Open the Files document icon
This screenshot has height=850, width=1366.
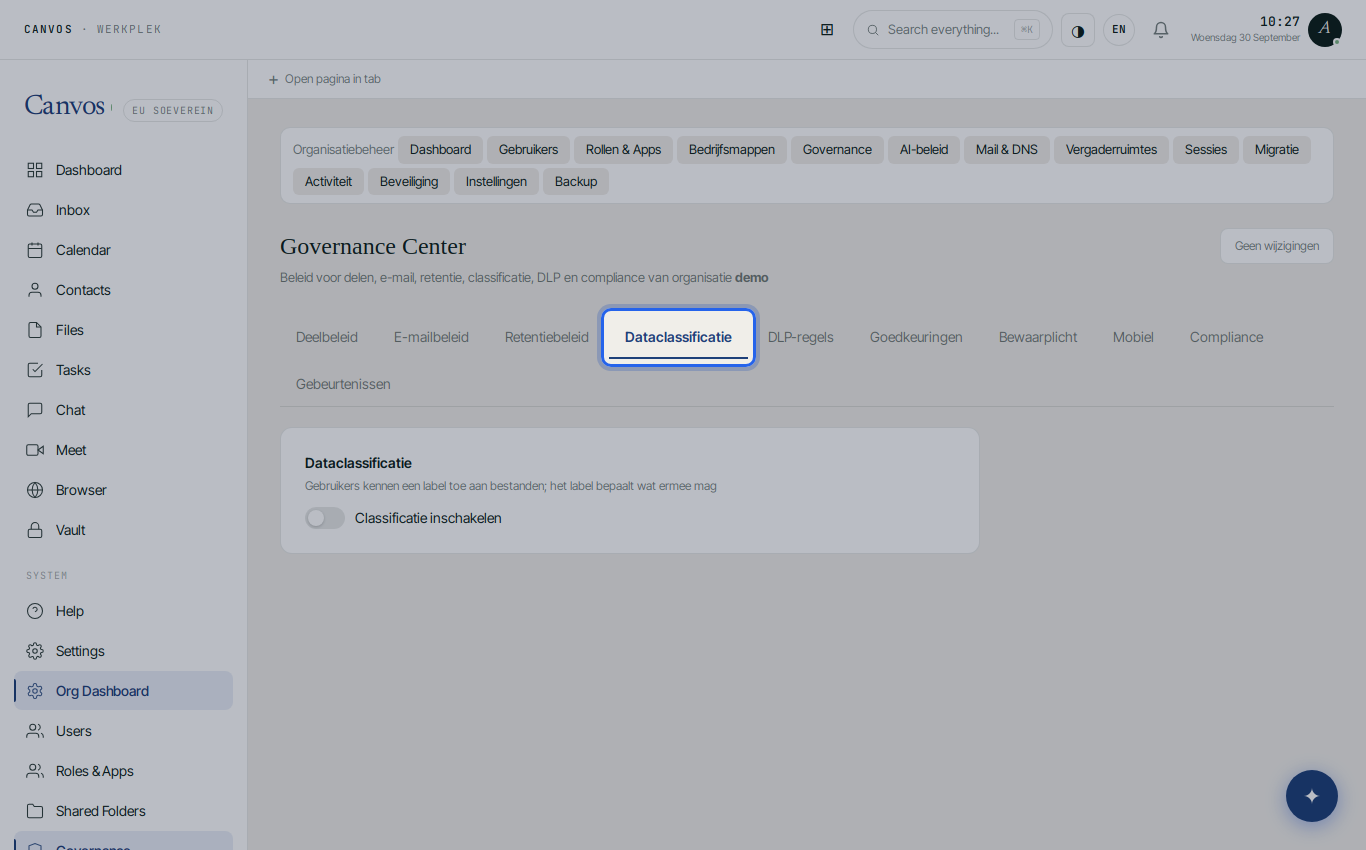pos(35,330)
